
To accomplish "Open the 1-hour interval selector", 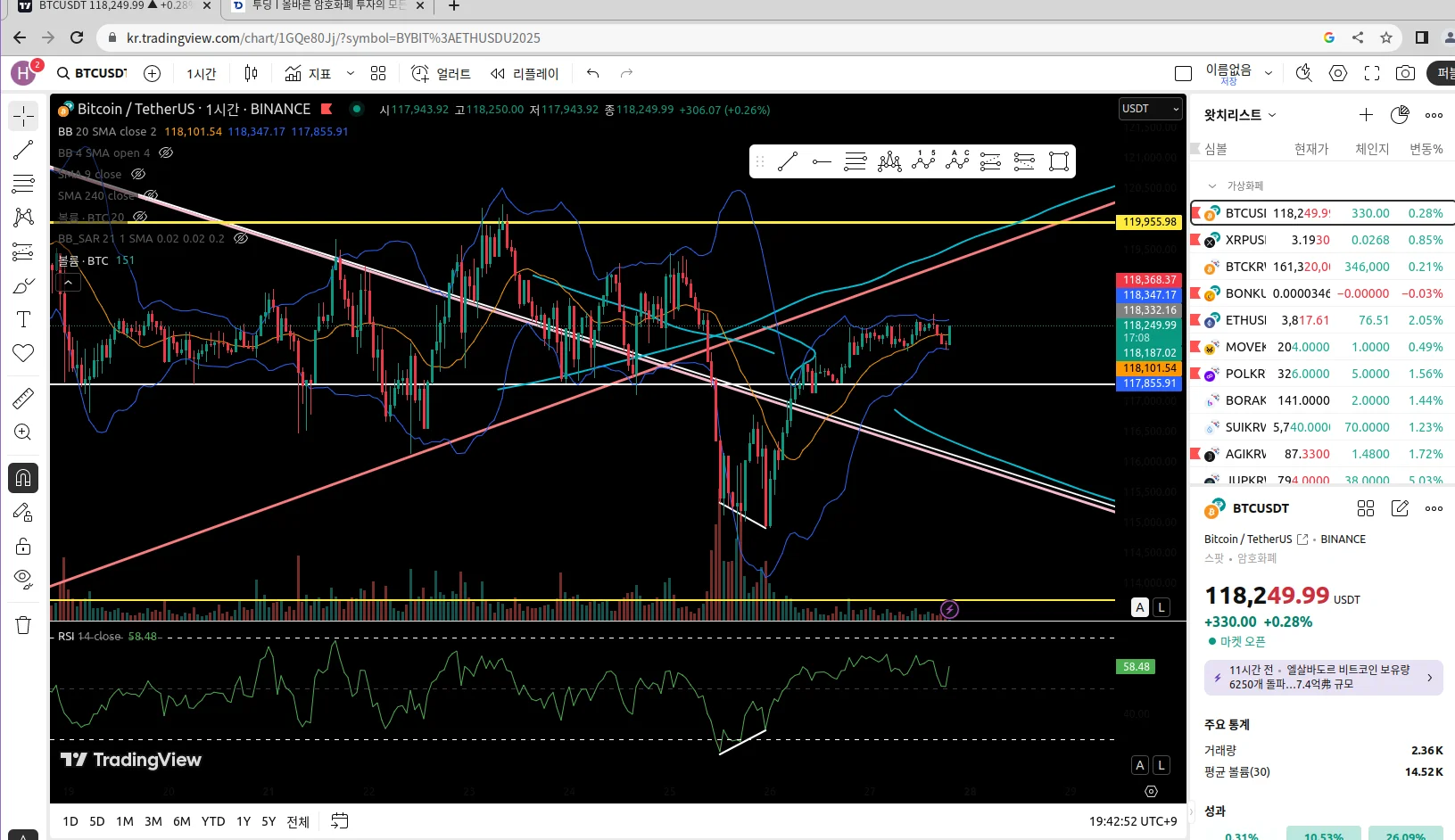I will [x=202, y=73].
